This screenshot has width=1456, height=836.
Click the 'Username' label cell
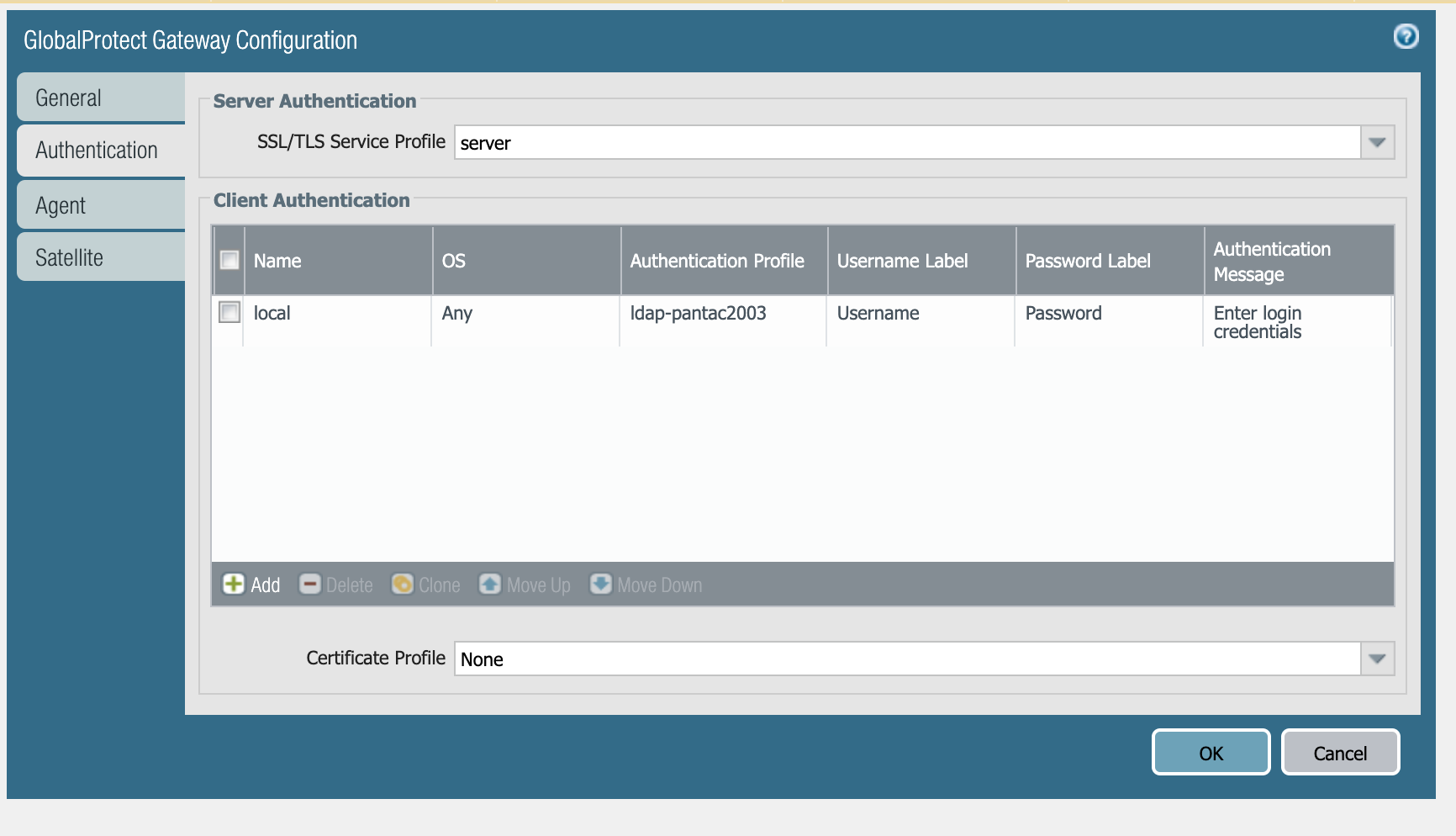[x=921, y=320]
